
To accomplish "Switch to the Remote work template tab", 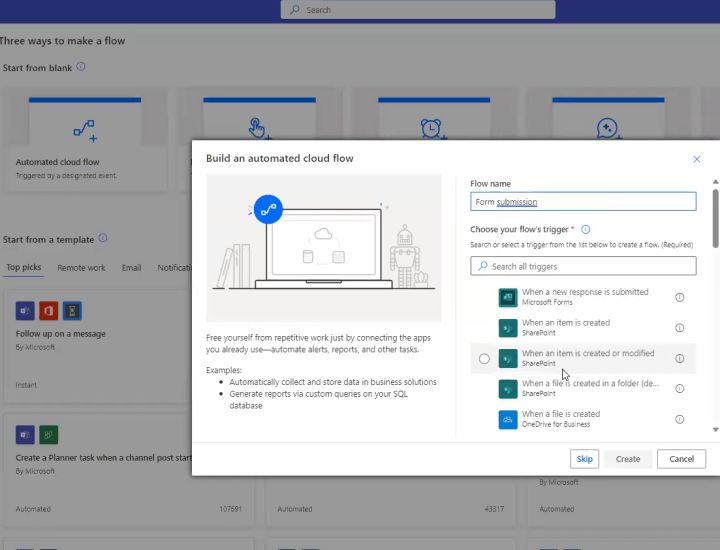I will pos(81,268).
